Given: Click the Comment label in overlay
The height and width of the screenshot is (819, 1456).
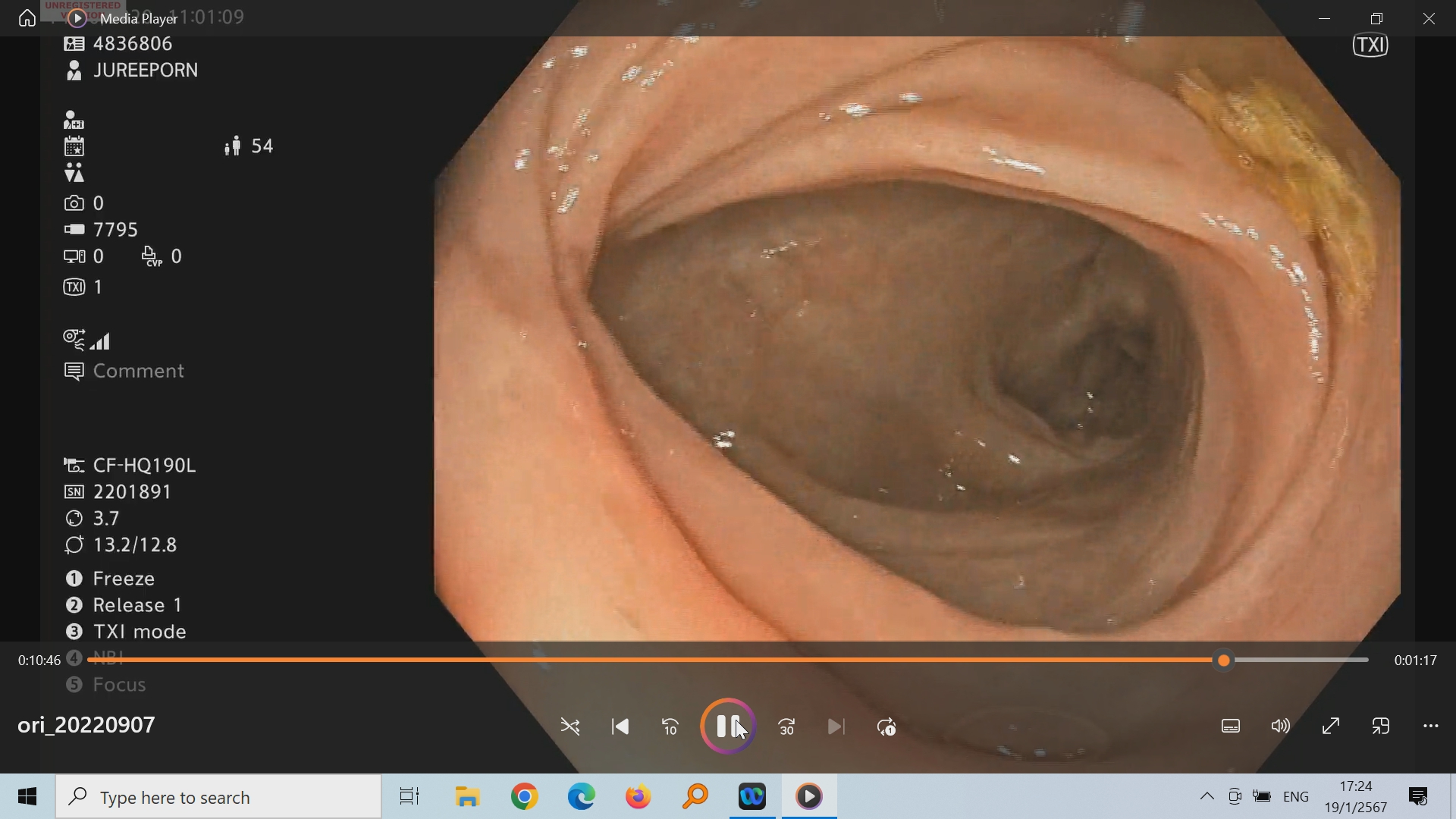Looking at the screenshot, I should point(139,371).
